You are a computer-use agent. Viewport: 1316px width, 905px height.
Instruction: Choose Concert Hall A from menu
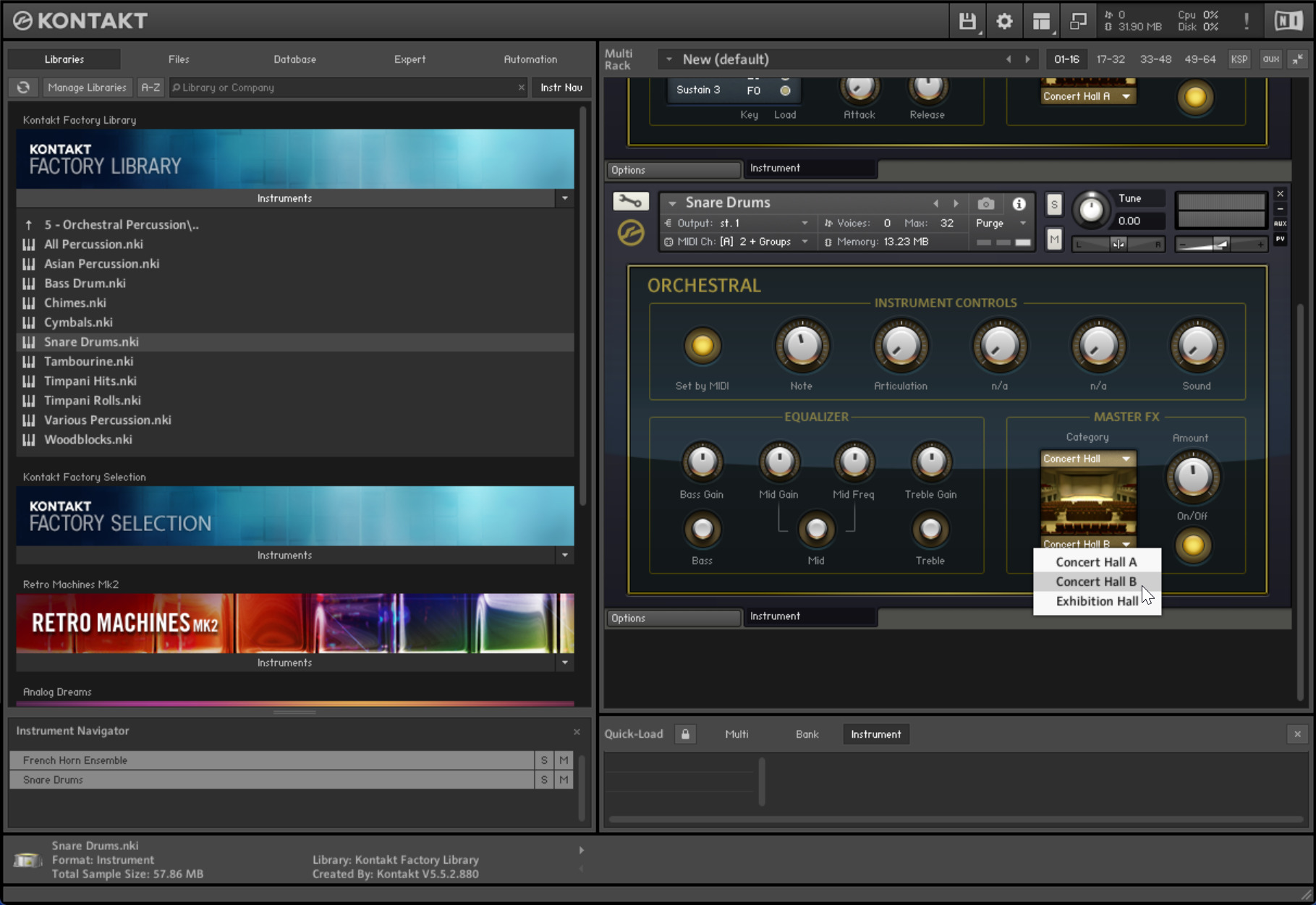pos(1097,562)
